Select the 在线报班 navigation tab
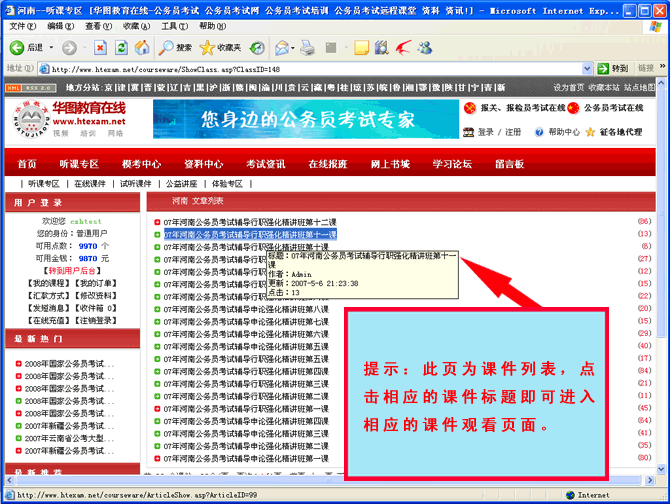Viewport: 670px width, 504px height. pos(328,164)
